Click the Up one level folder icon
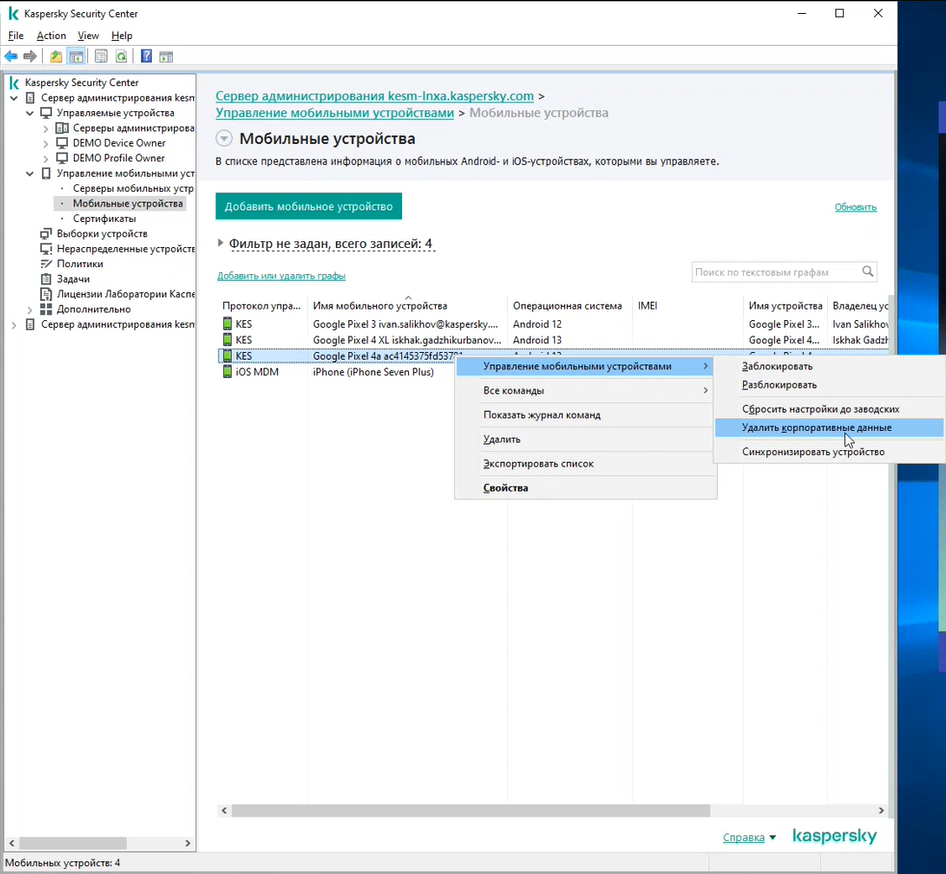 56,57
